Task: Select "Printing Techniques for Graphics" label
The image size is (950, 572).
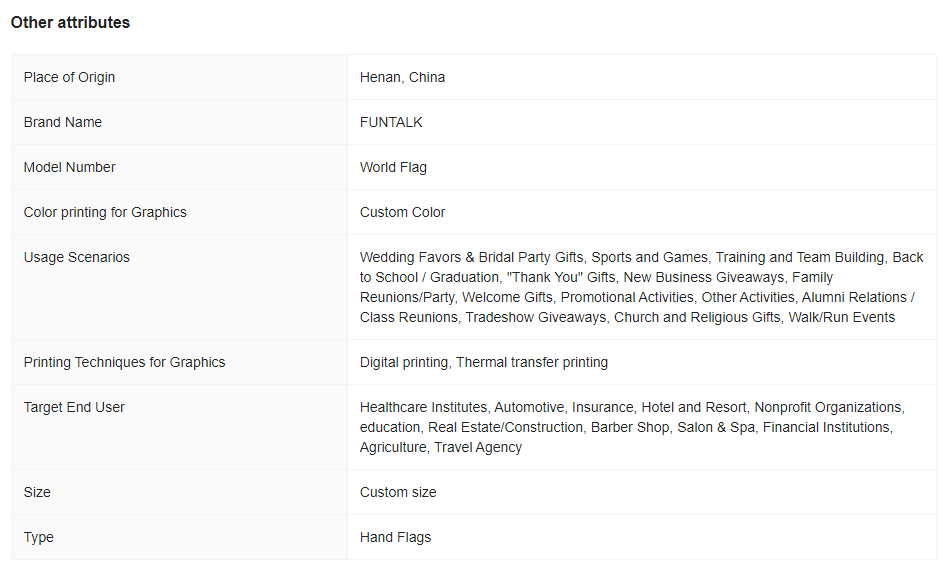Action: [x=124, y=362]
